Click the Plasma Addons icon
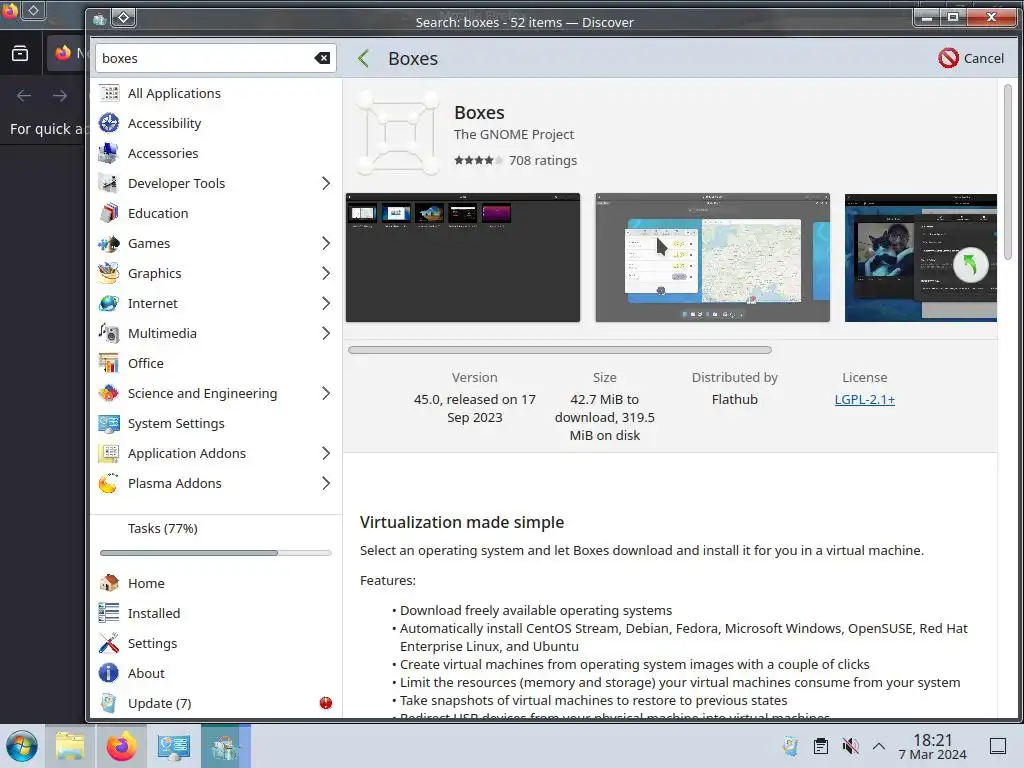This screenshot has height=768, width=1024. point(108,483)
